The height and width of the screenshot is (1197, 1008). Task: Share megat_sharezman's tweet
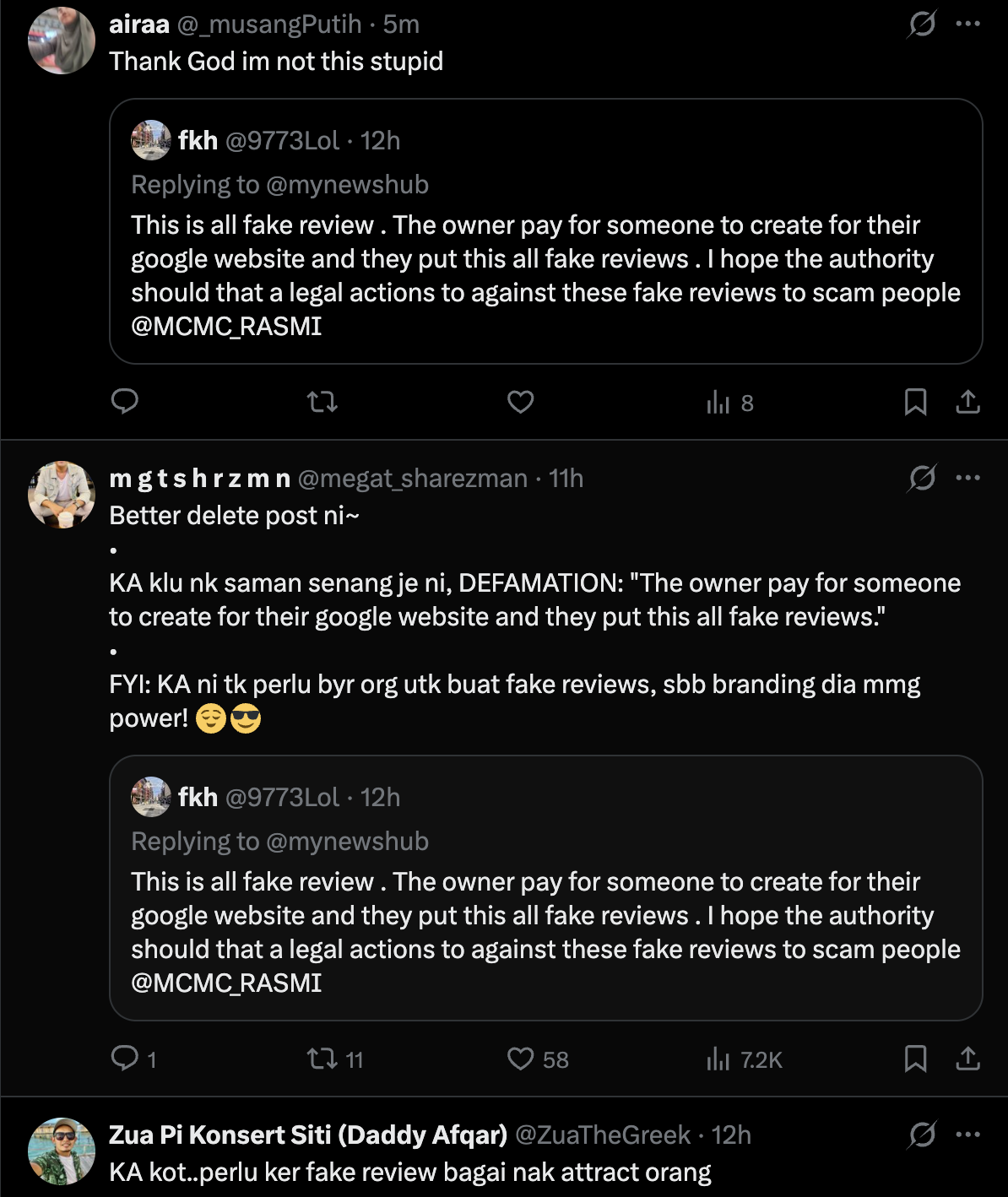967,1059
